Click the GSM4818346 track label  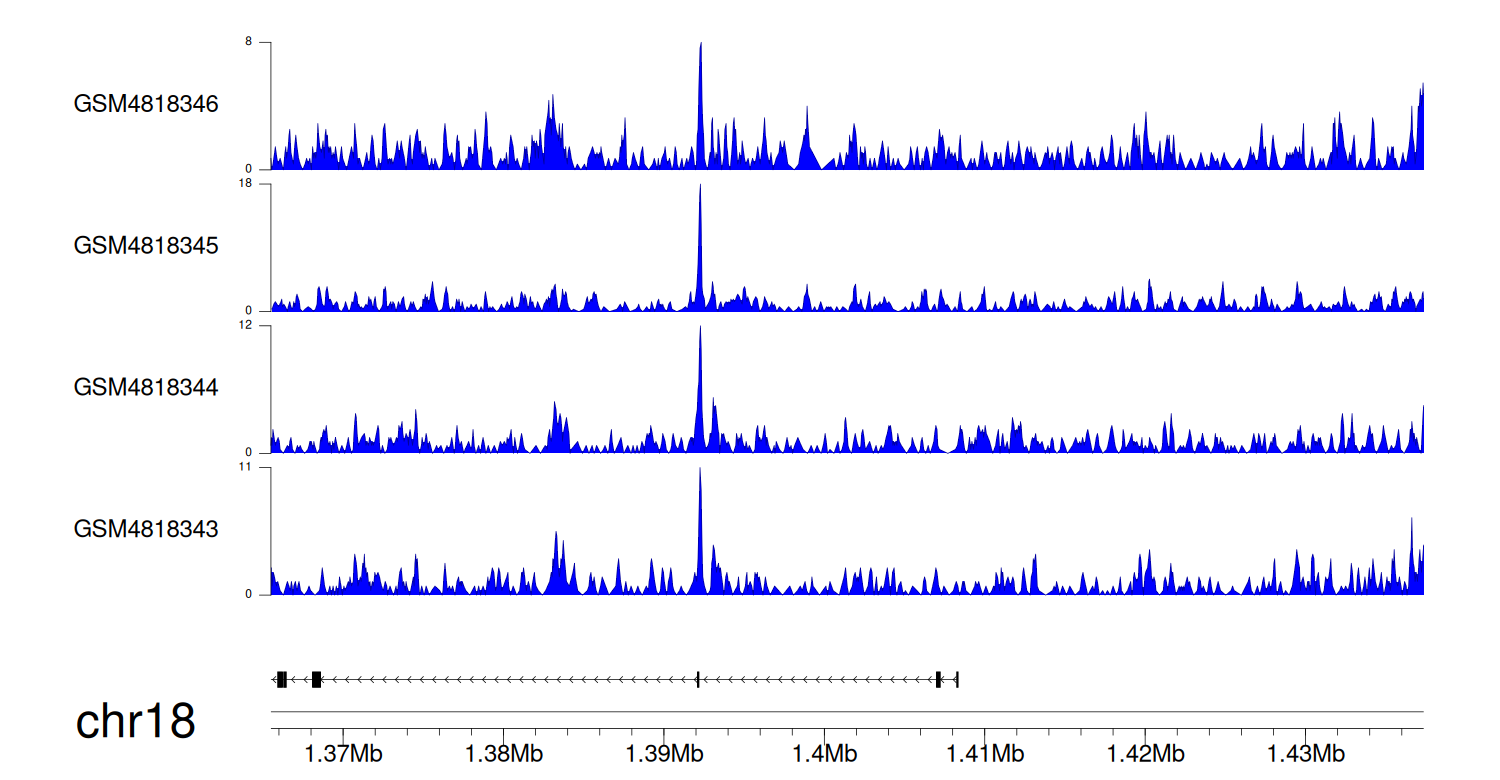(146, 104)
